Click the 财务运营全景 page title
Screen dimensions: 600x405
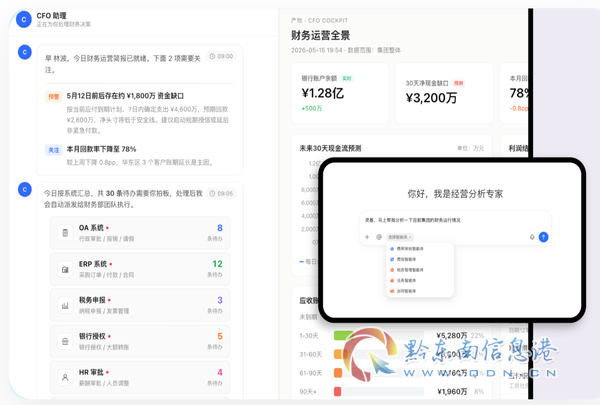pyautogui.click(x=321, y=35)
